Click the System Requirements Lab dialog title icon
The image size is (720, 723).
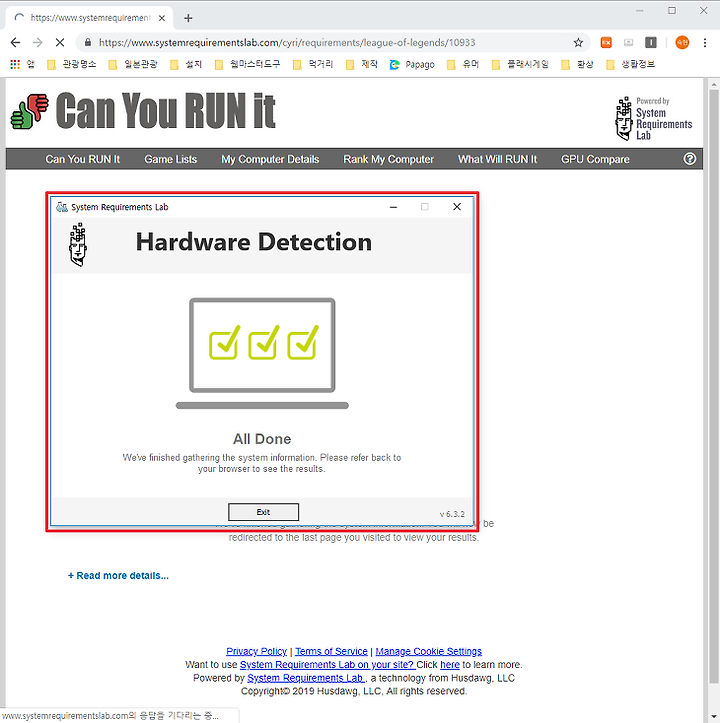[x=62, y=207]
